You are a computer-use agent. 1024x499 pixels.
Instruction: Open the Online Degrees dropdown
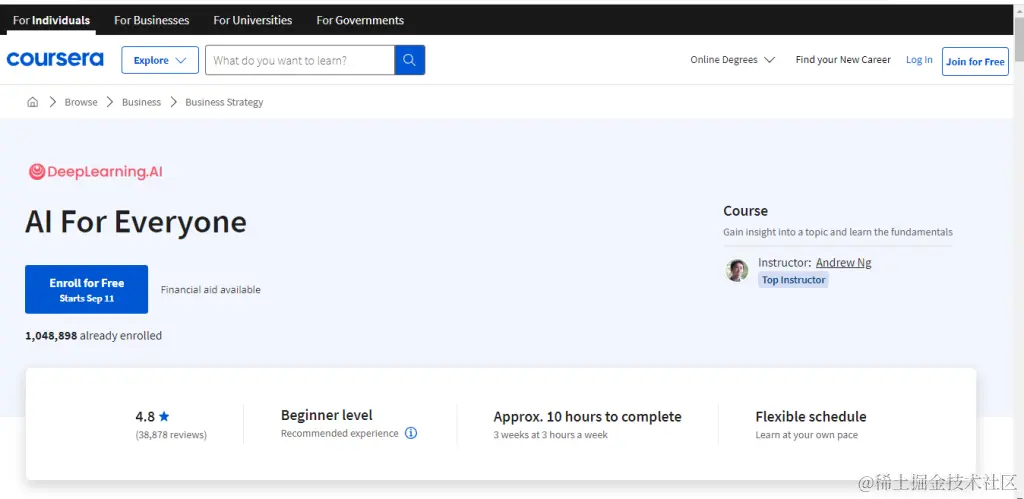point(732,59)
